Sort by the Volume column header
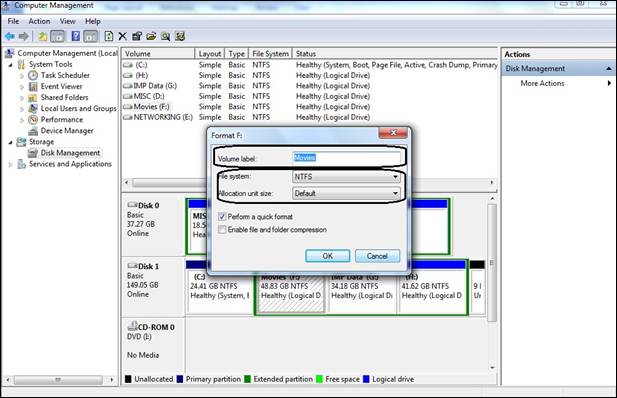The height and width of the screenshot is (398, 617). click(158, 54)
